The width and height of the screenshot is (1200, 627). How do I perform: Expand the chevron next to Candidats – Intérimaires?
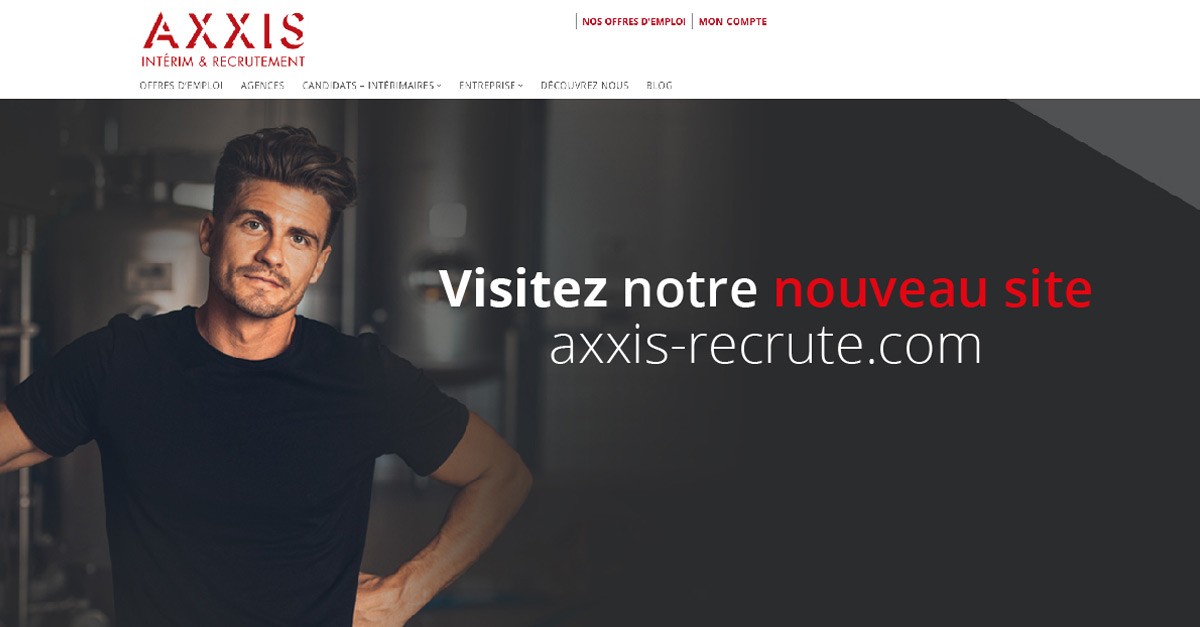pos(438,86)
